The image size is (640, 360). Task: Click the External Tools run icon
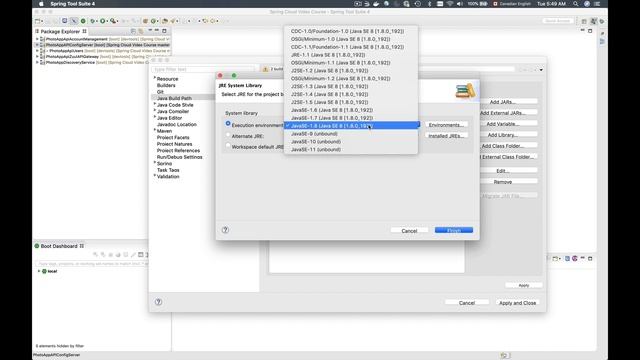pyautogui.click(x=113, y=21)
